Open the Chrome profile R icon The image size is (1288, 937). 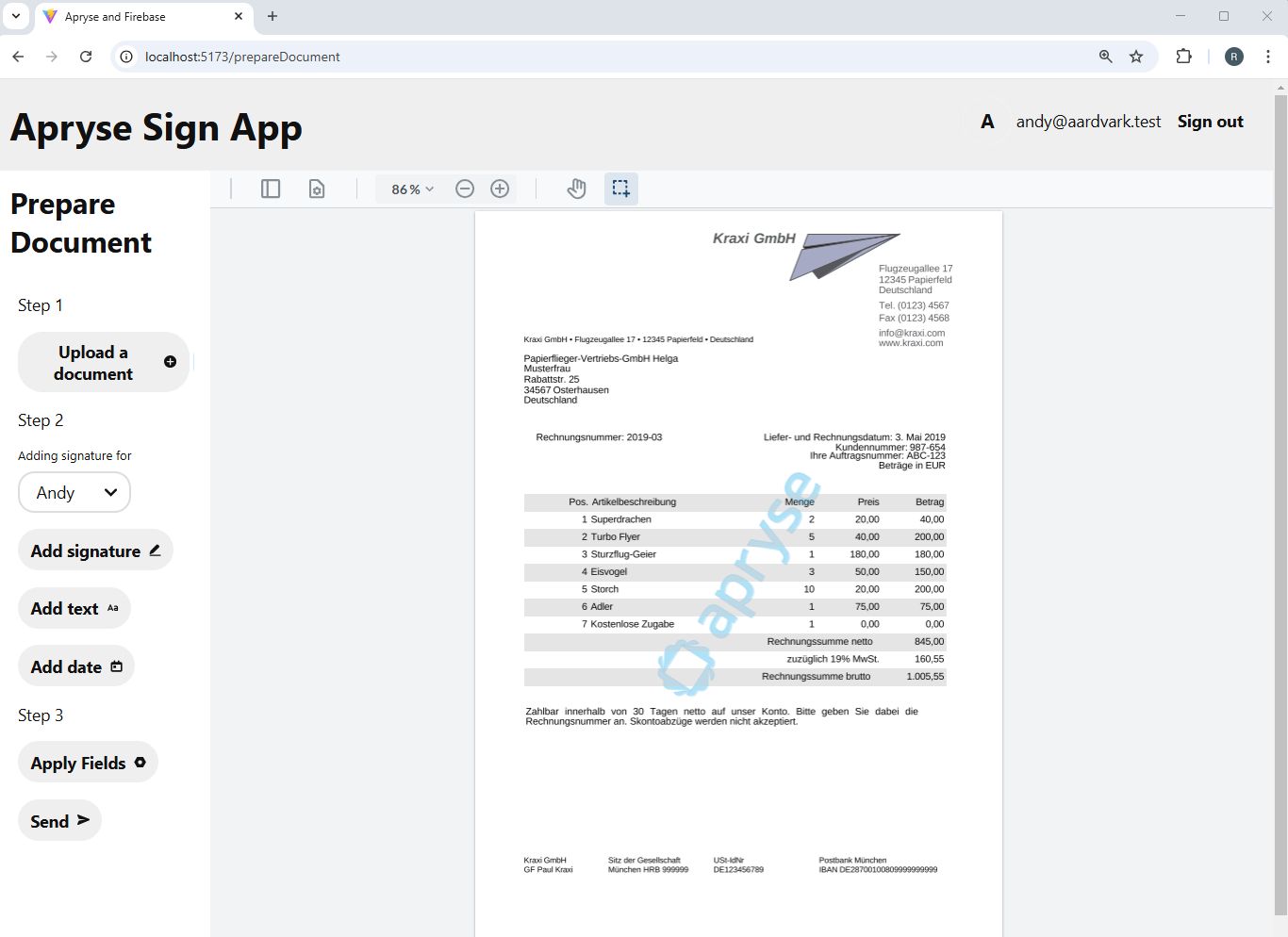pyautogui.click(x=1234, y=57)
